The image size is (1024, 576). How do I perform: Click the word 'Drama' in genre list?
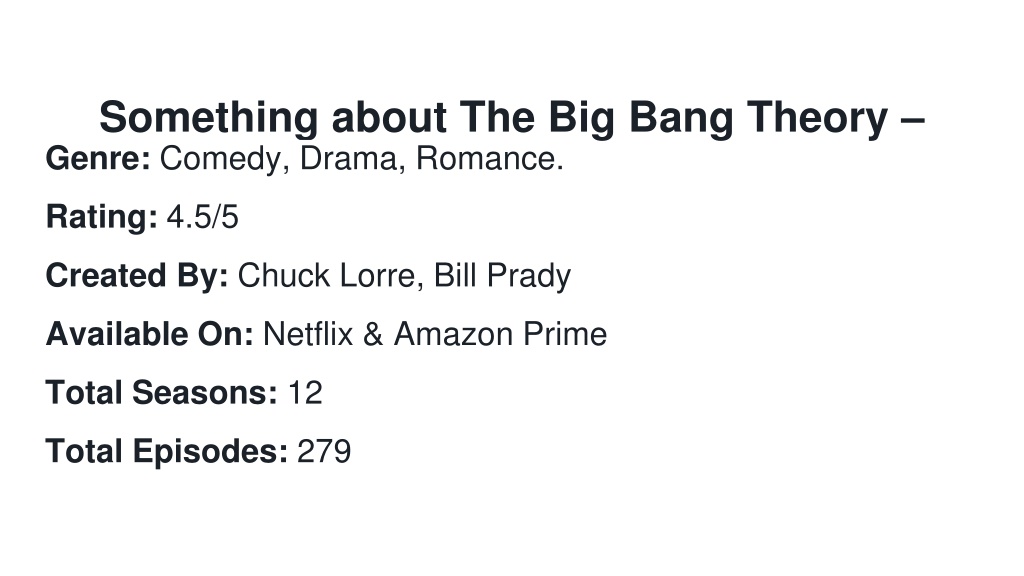click(348, 159)
